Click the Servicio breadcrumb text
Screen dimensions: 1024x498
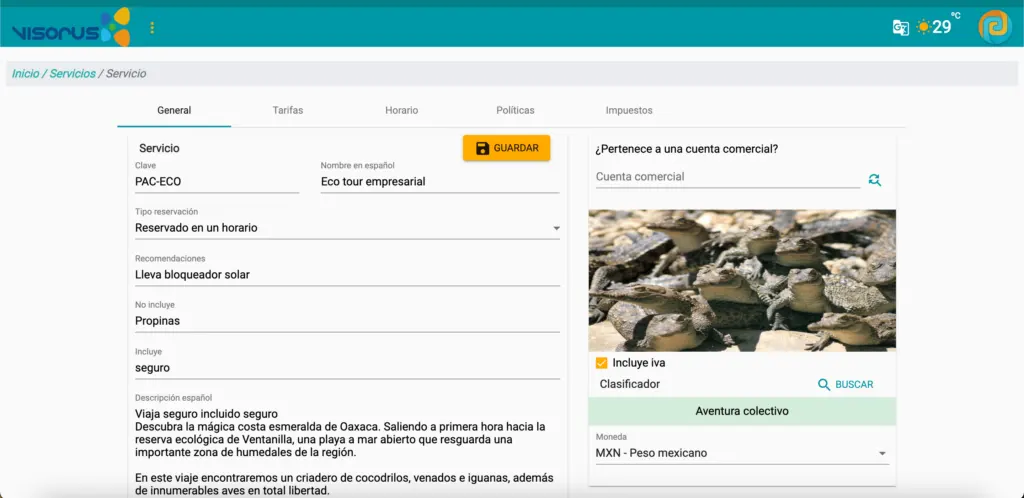click(x=126, y=74)
